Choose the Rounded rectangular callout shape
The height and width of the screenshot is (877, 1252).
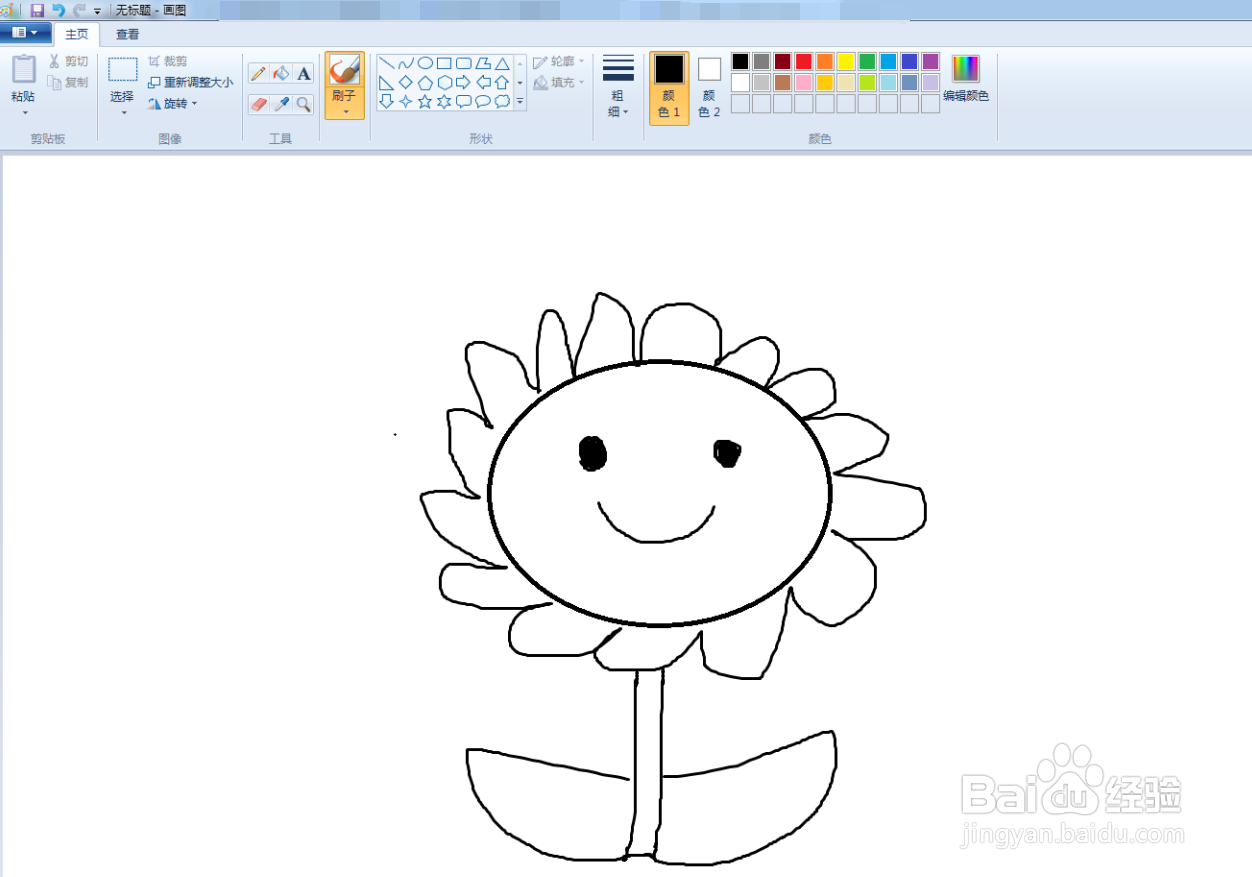click(x=463, y=101)
